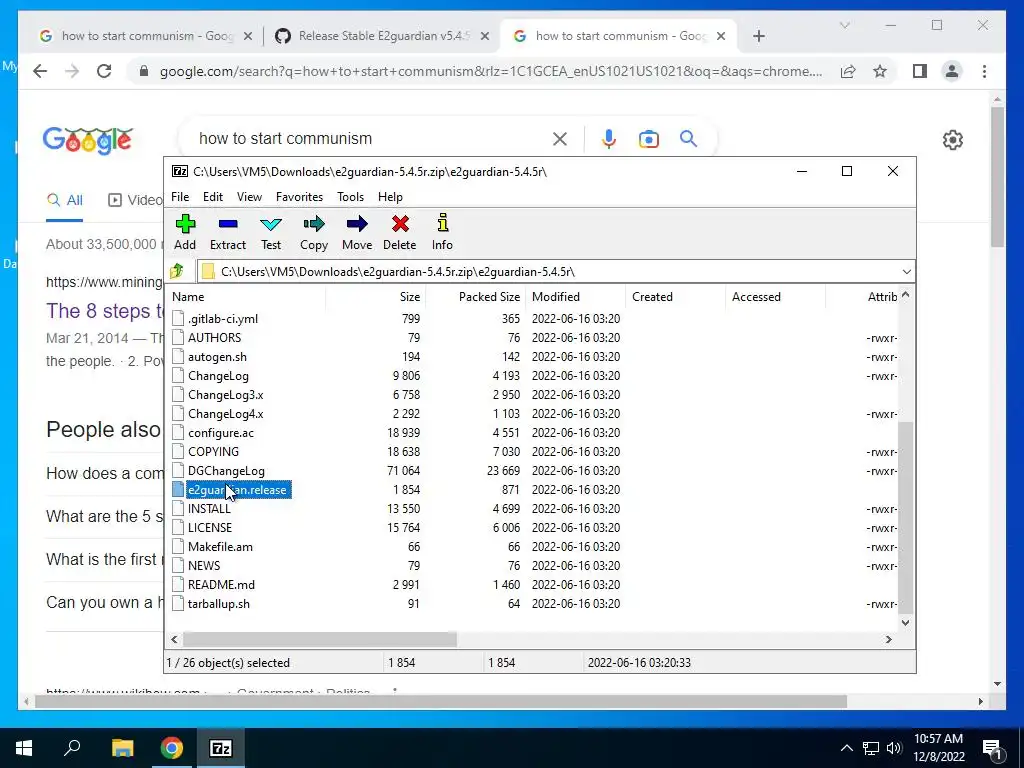Select the README.md file
Image resolution: width=1024 pixels, height=768 pixels.
221,584
